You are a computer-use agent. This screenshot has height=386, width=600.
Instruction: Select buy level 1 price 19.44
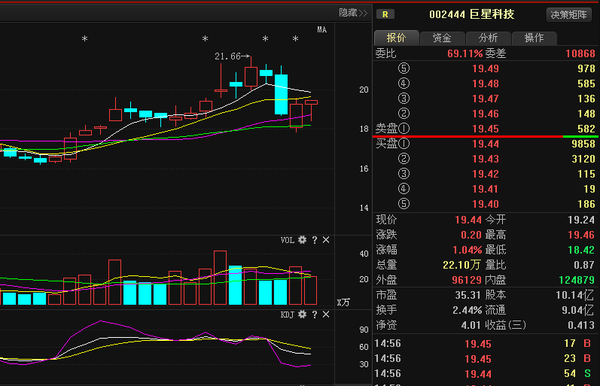tap(485, 144)
